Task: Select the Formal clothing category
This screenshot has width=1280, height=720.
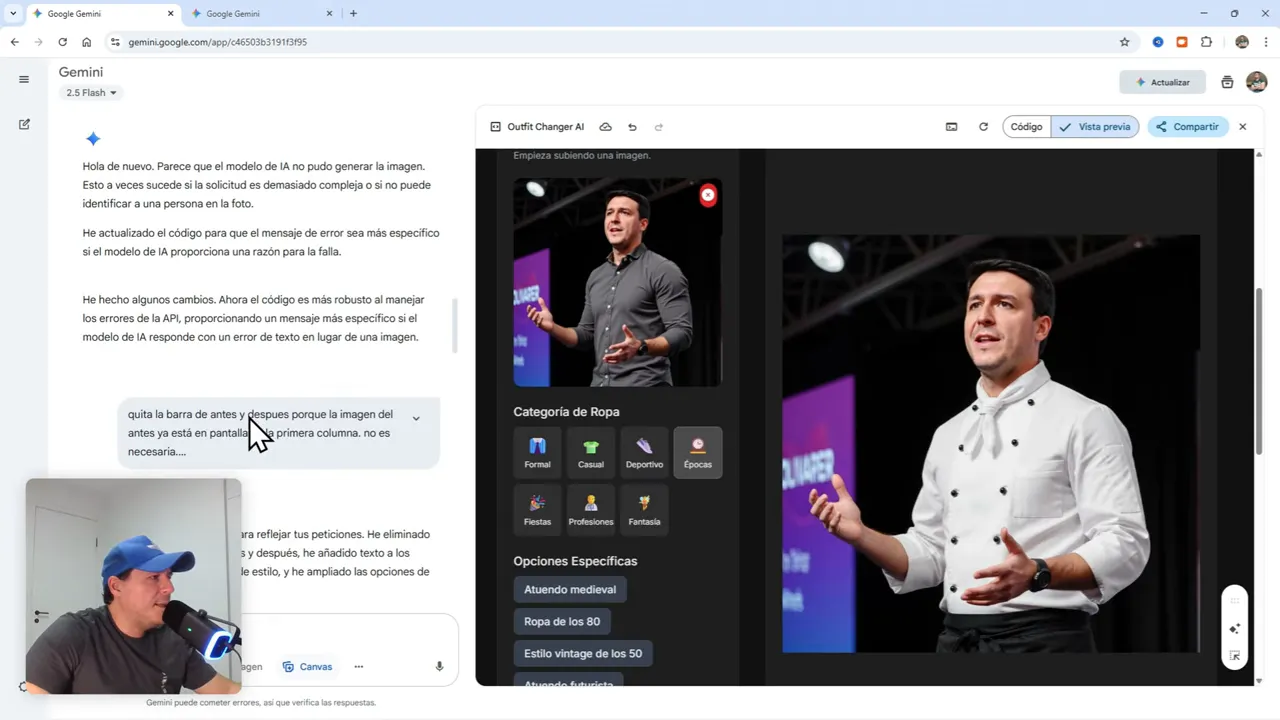Action: click(x=537, y=452)
